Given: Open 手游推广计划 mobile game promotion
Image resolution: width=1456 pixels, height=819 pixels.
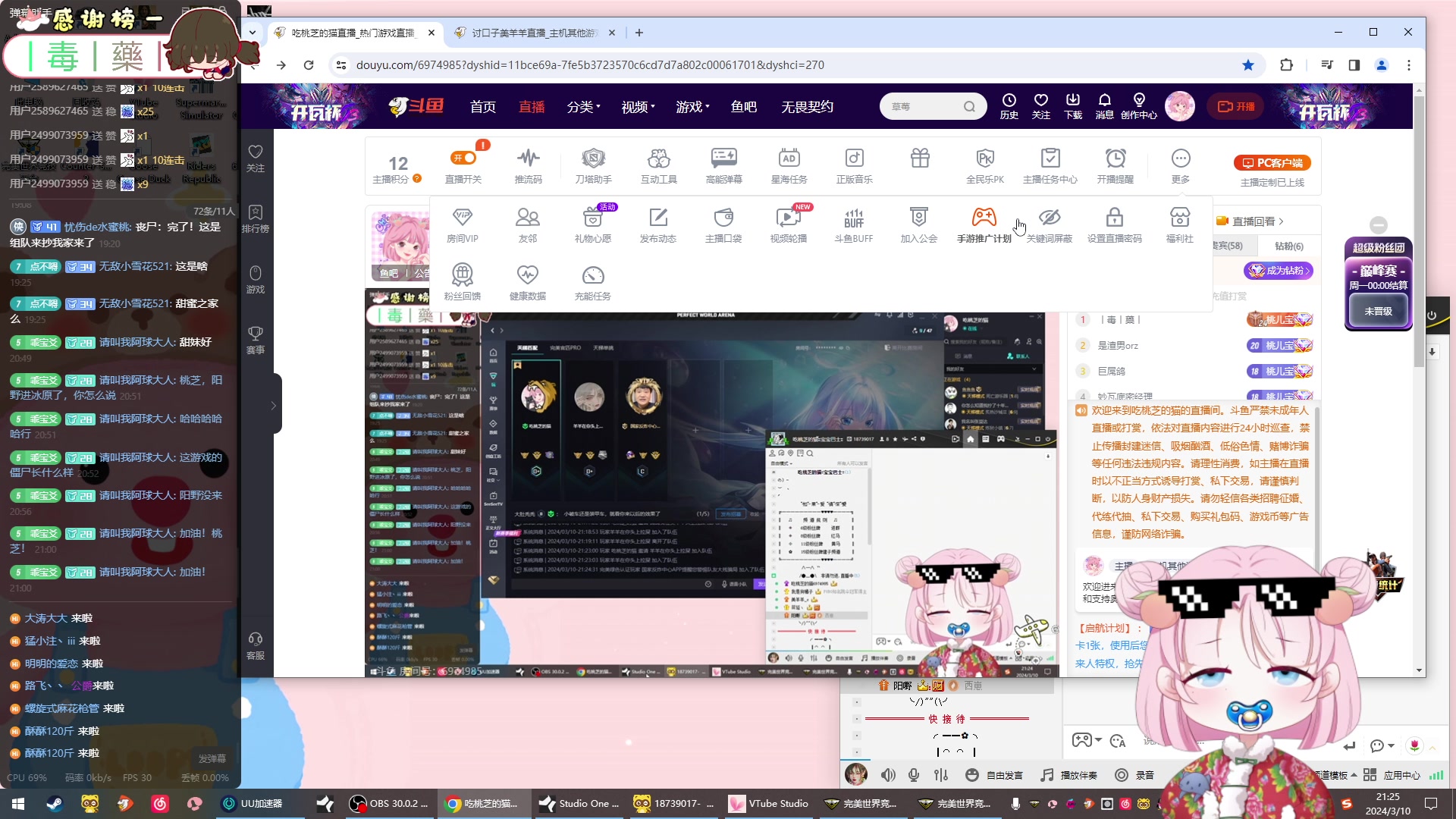Looking at the screenshot, I should coord(984,225).
